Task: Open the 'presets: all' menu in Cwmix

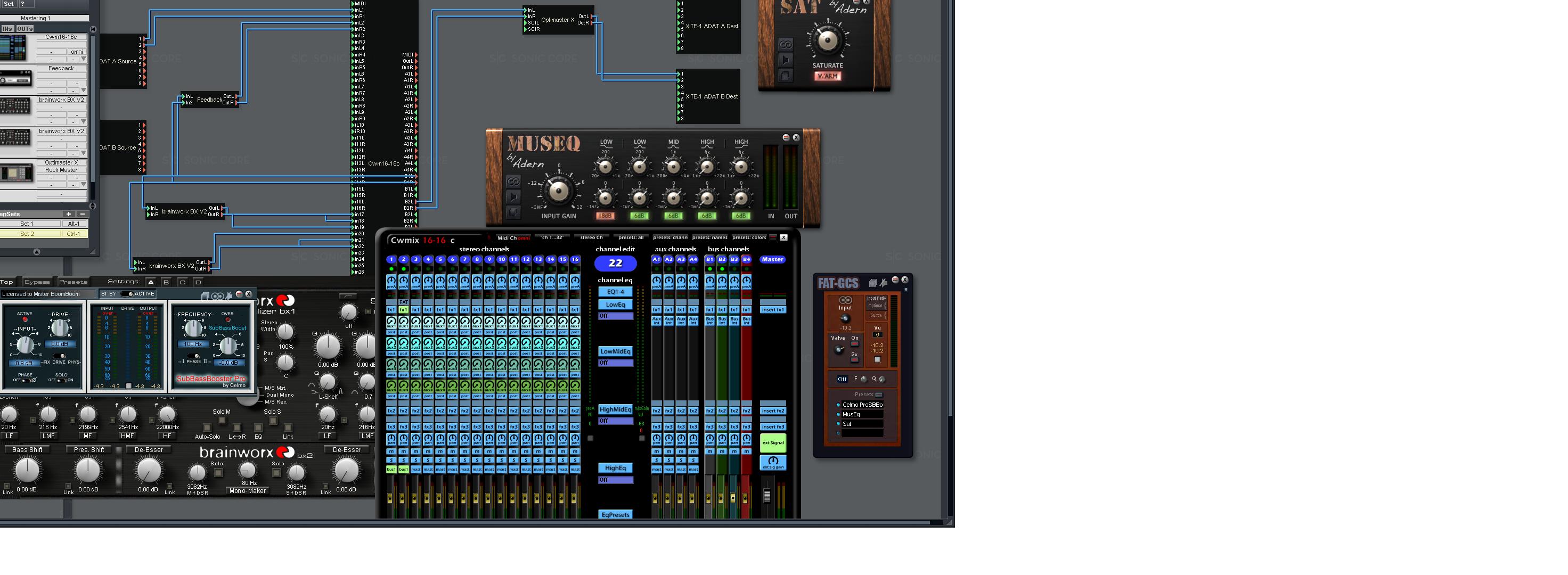Action: point(631,238)
